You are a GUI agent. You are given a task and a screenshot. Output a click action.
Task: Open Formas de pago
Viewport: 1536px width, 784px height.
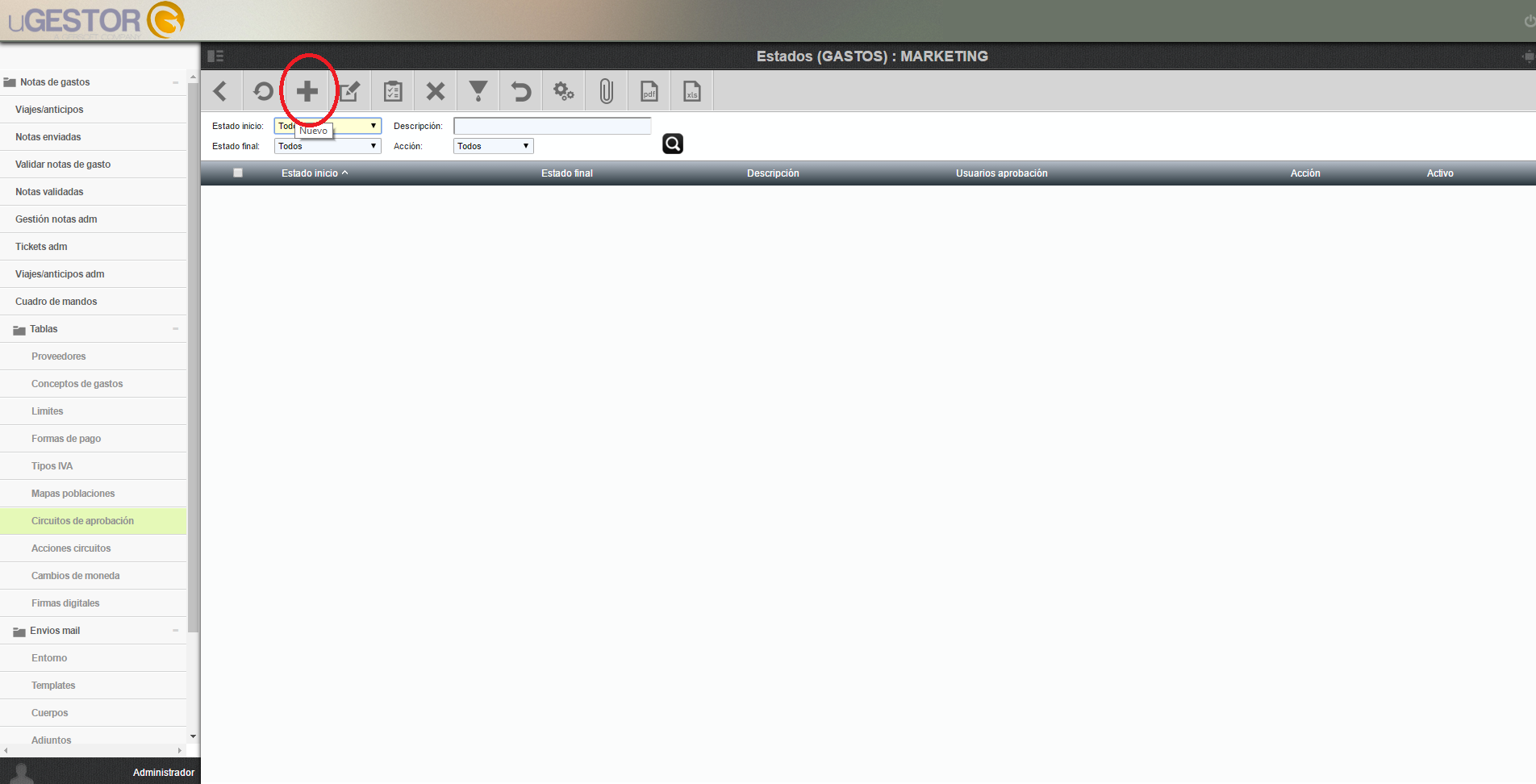click(x=94, y=439)
